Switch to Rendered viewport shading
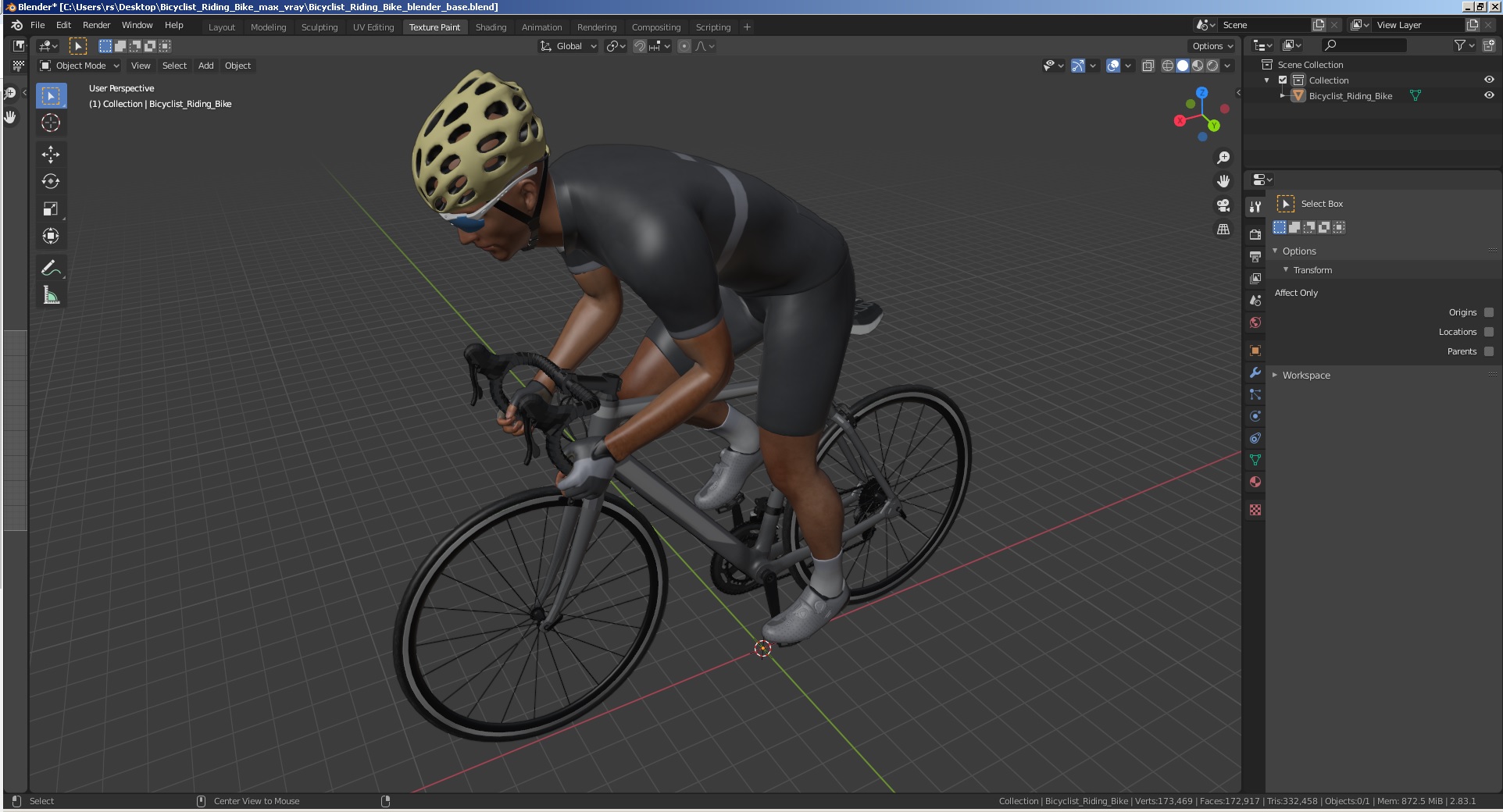Viewport: 1503px width, 812px height. click(x=1212, y=66)
